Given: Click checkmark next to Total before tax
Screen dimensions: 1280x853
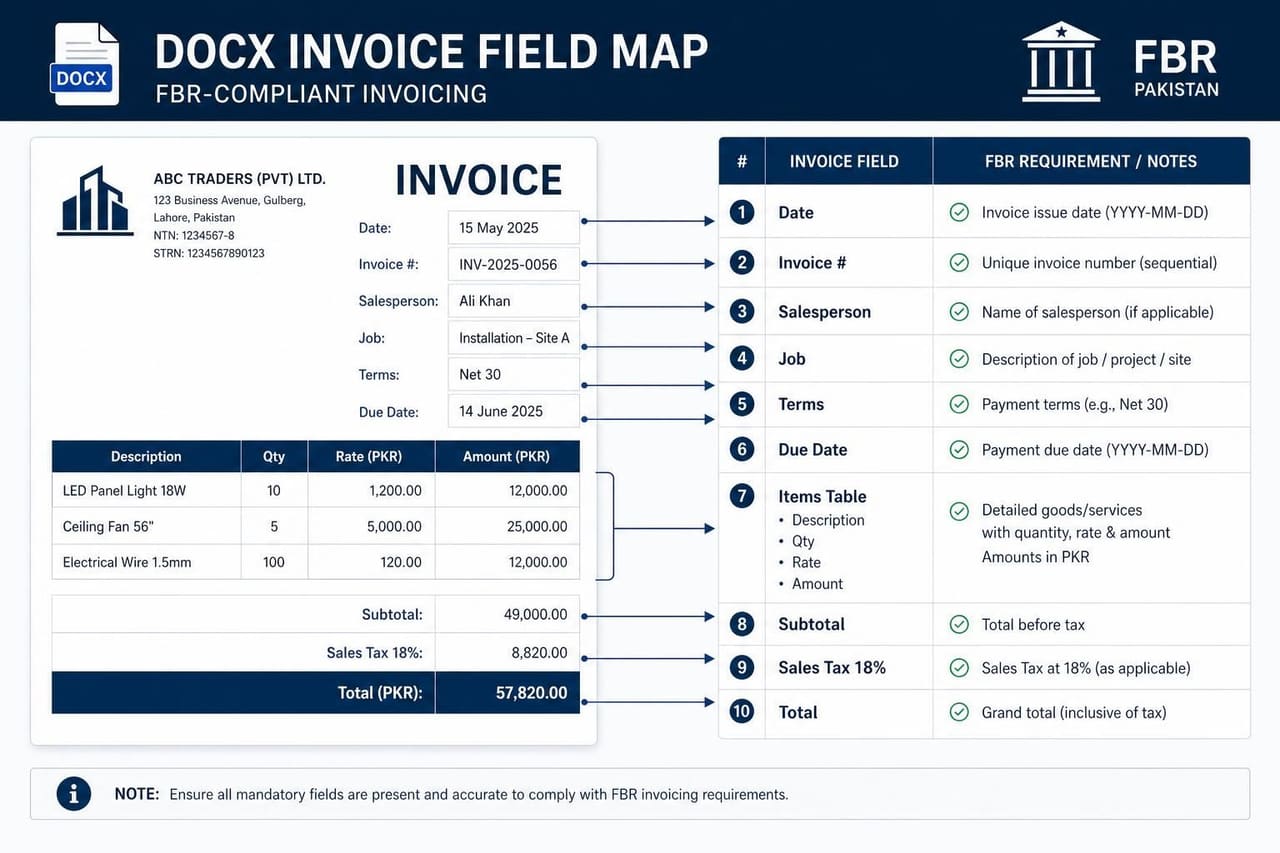Looking at the screenshot, I should click(x=959, y=624).
